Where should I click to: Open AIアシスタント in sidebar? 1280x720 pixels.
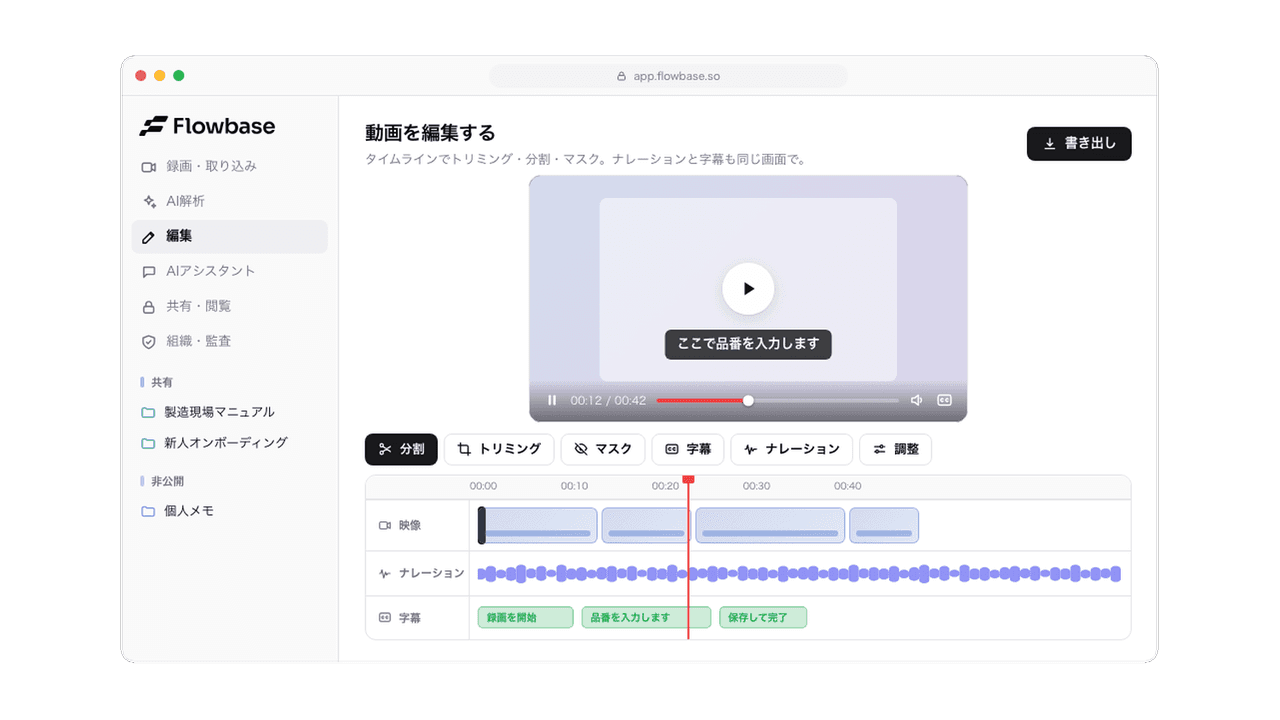pyautogui.click(x=229, y=271)
